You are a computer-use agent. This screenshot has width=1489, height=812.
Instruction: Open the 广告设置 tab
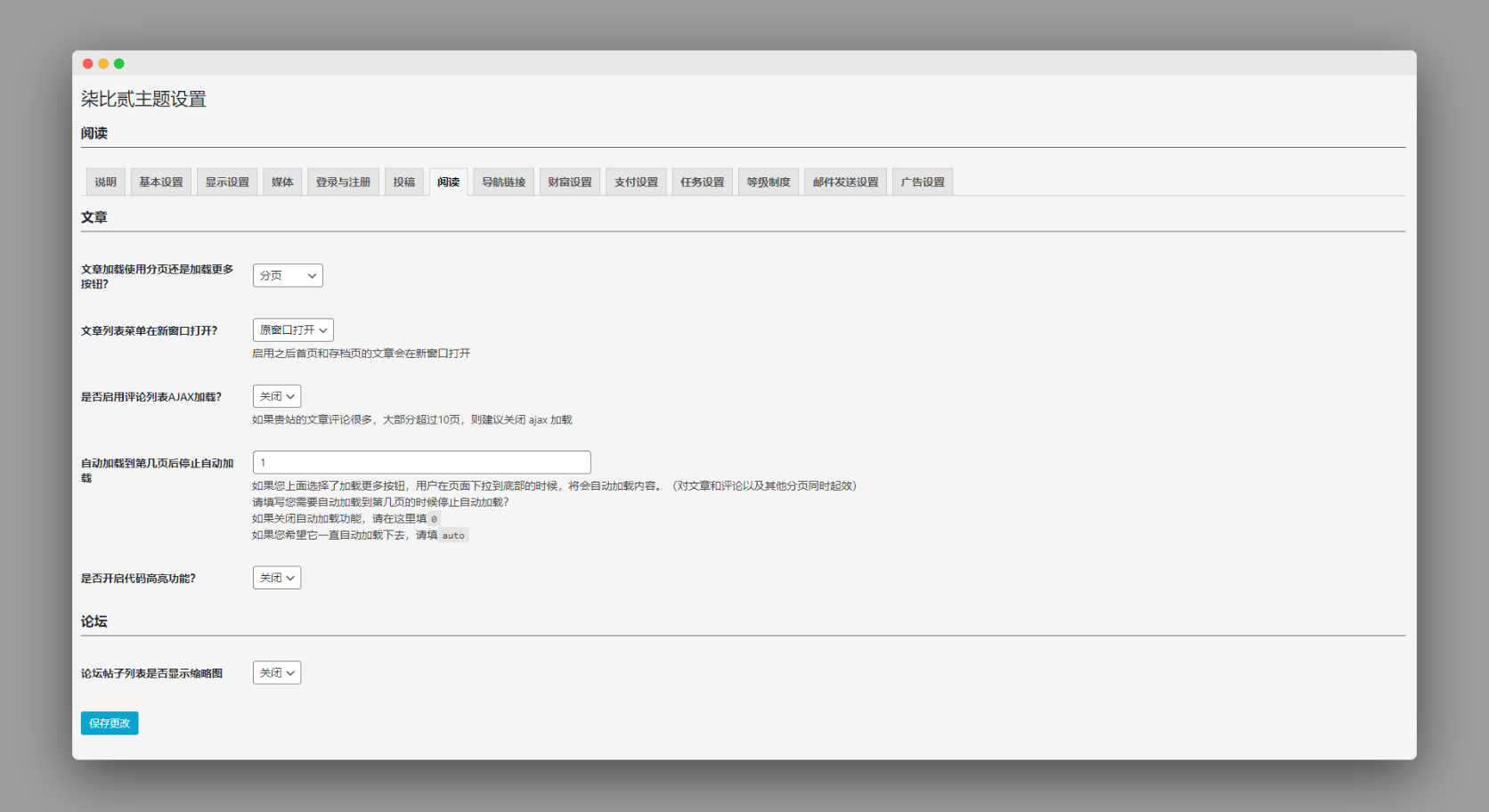(923, 182)
